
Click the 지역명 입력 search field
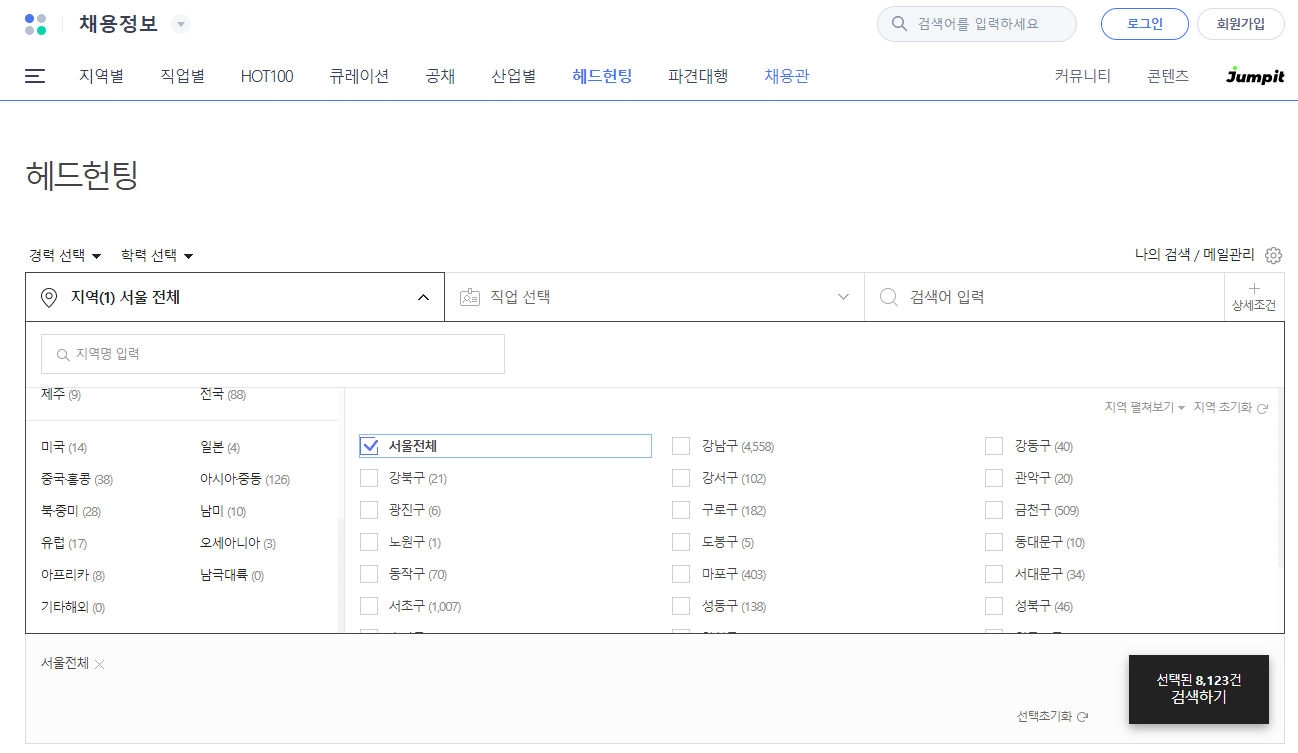[272, 354]
